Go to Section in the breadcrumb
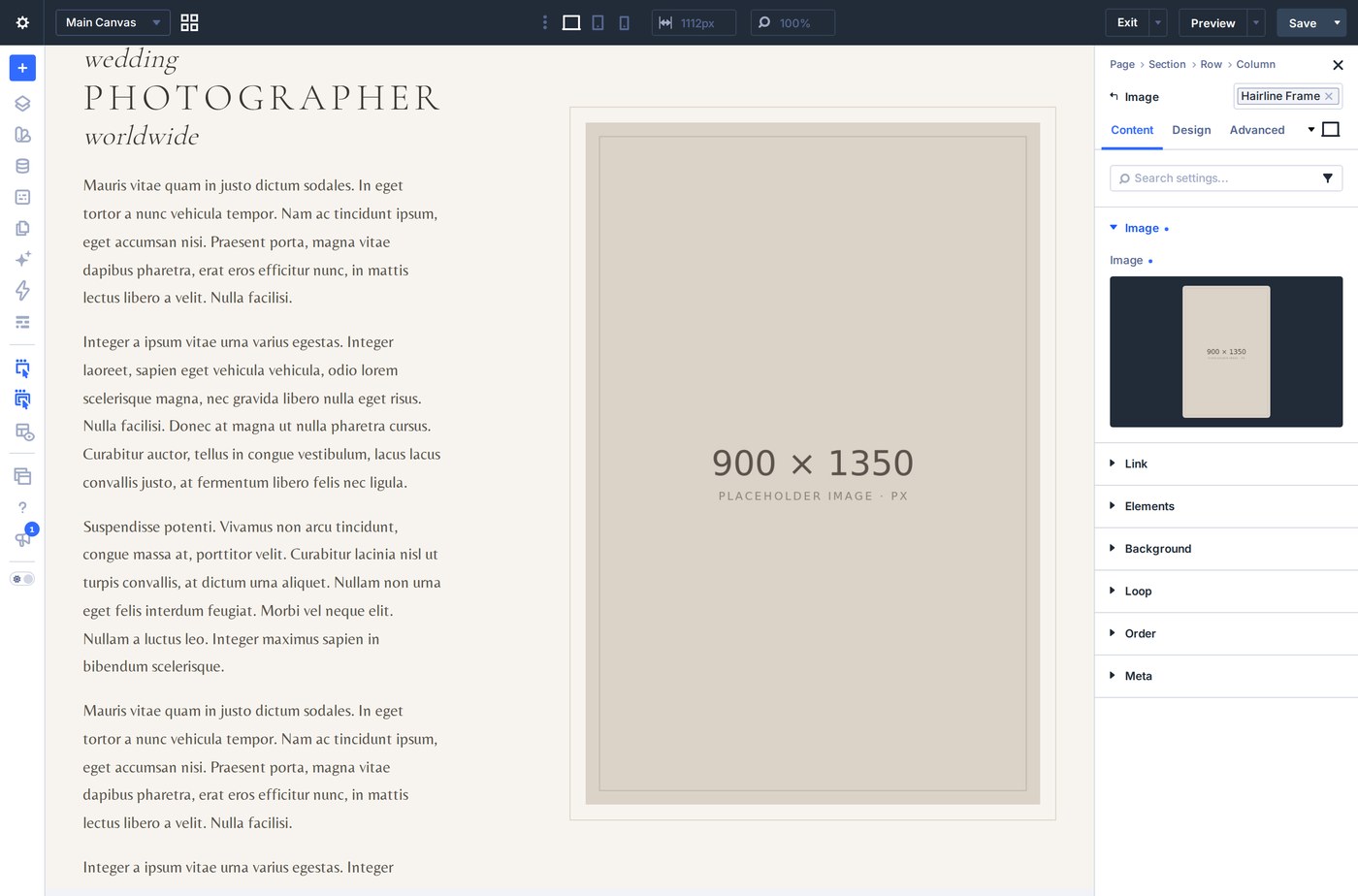The image size is (1358, 896). click(x=1167, y=64)
